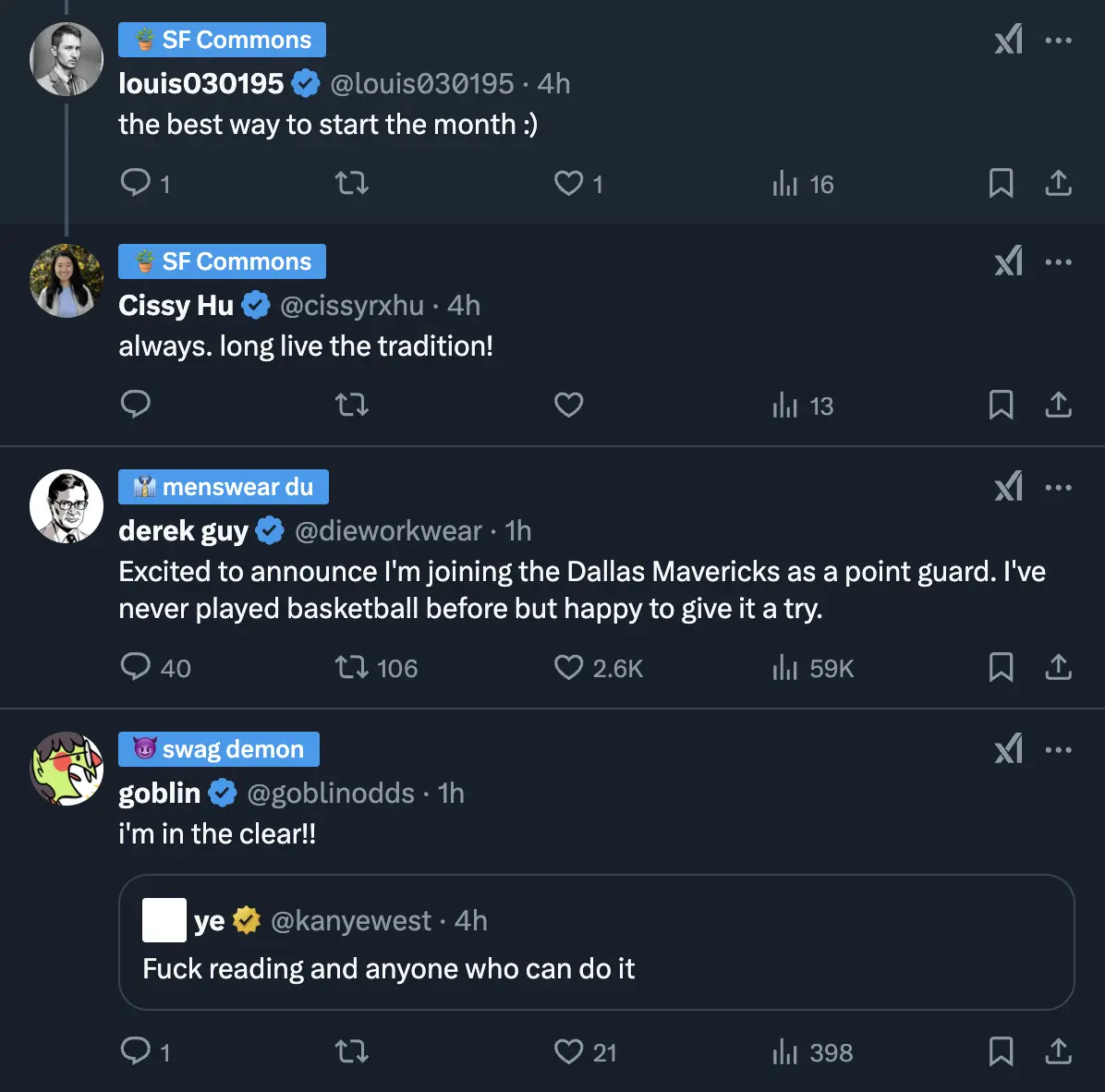Reply to louis030195's tweet

tap(136, 183)
